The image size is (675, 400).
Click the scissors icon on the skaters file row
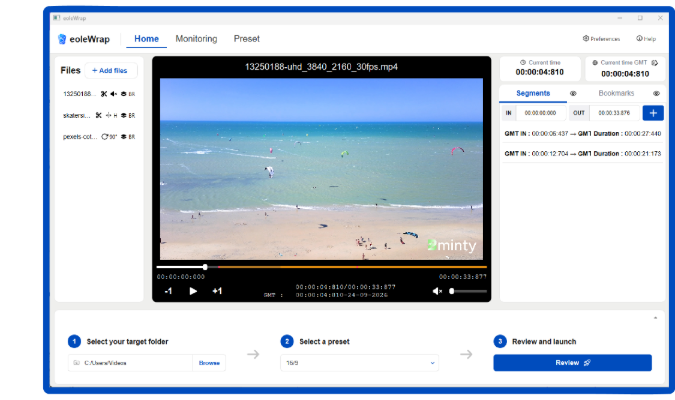[99, 115]
